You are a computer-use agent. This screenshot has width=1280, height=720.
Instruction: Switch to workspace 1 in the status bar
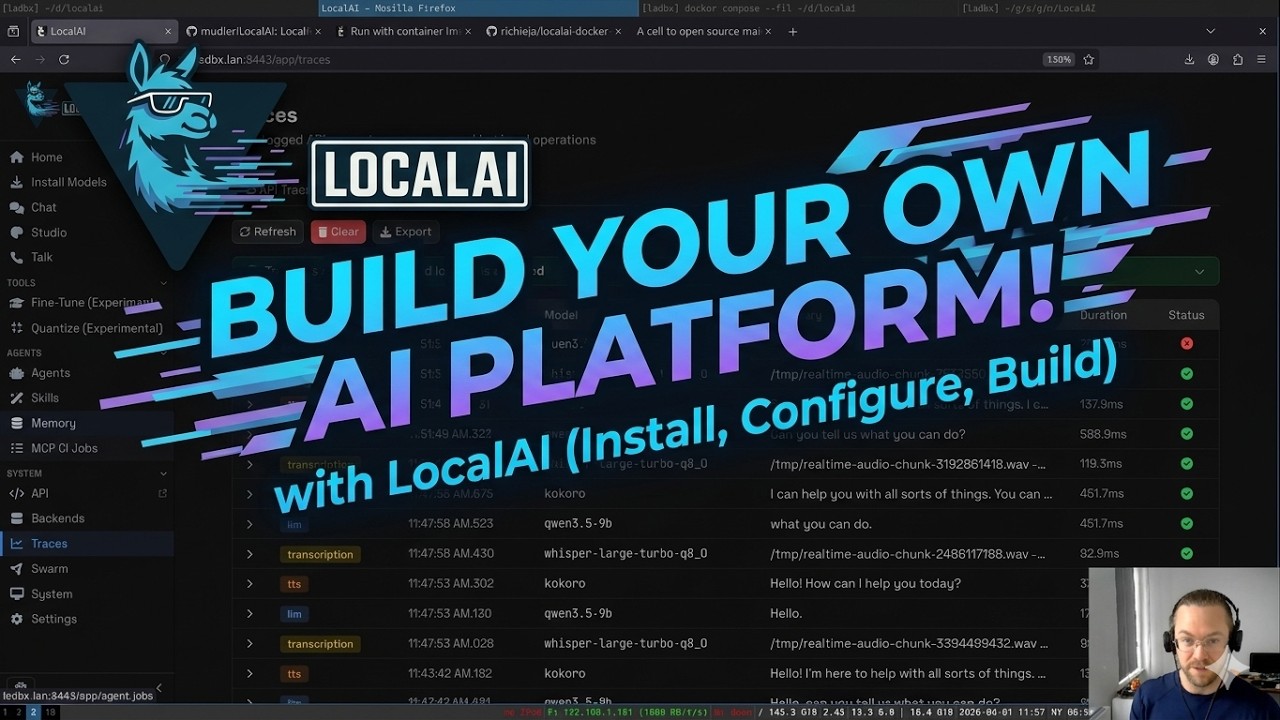coord(5,712)
